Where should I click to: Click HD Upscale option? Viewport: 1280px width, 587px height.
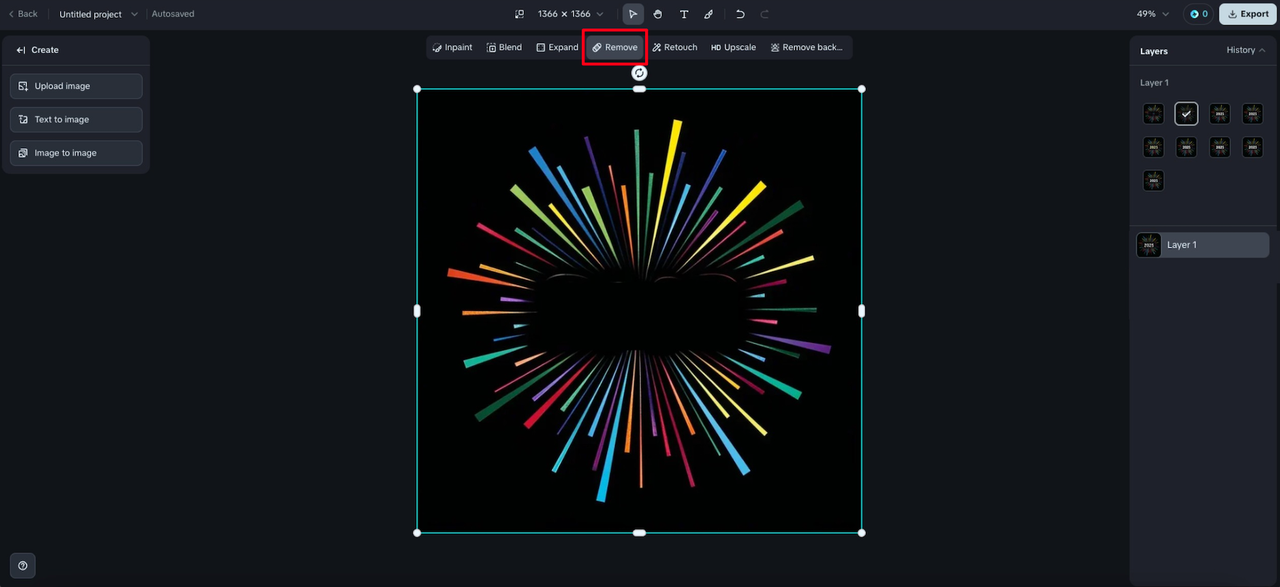click(733, 47)
